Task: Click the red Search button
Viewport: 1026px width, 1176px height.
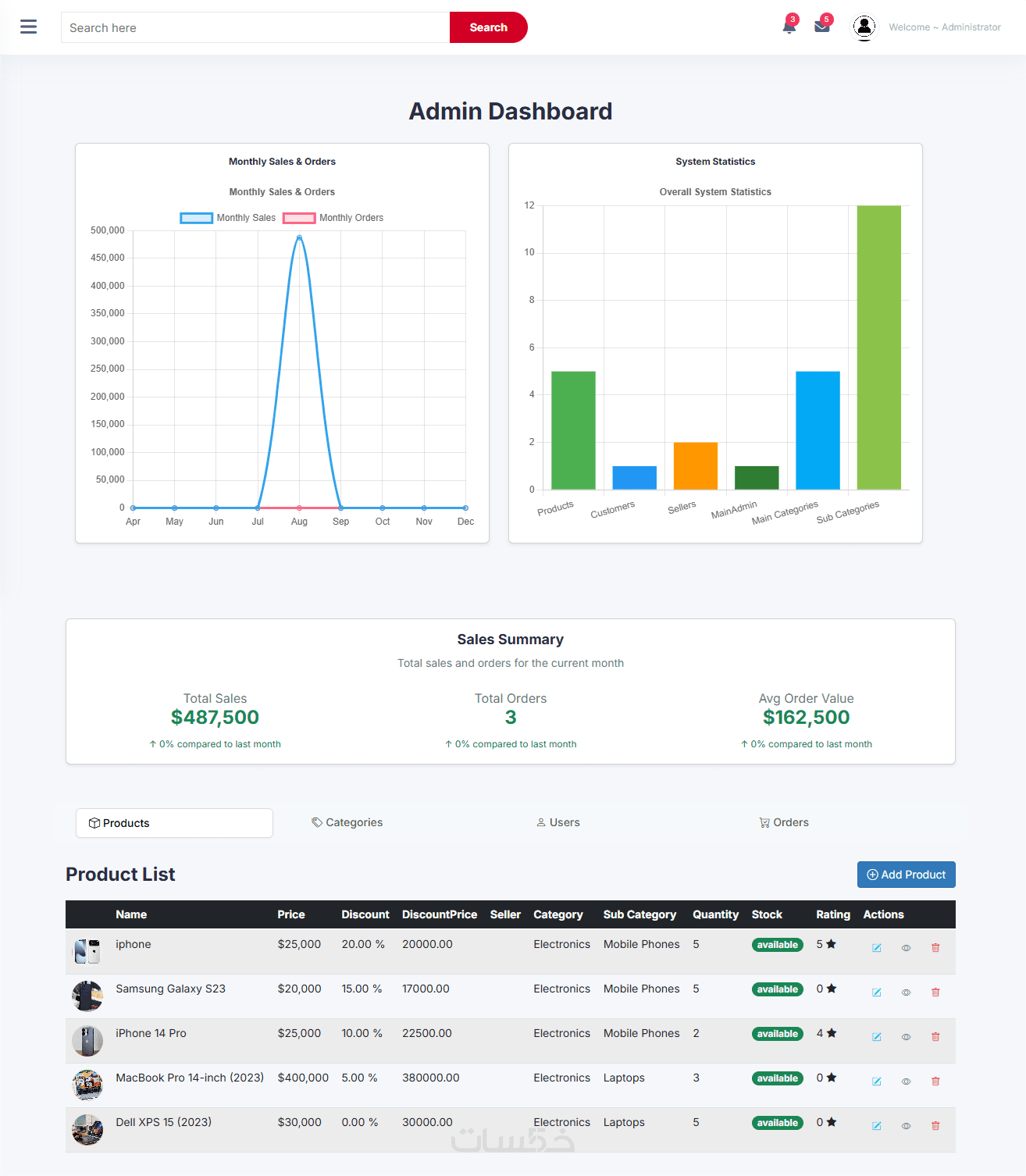Action: click(x=489, y=27)
